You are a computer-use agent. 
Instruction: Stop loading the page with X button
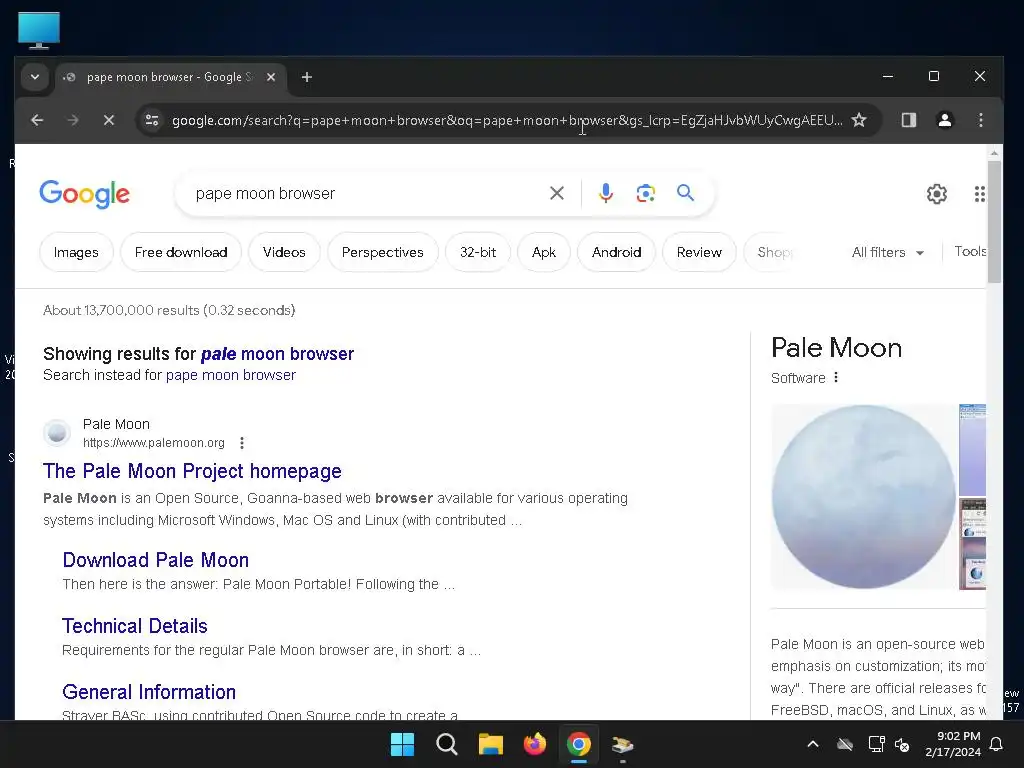point(108,120)
